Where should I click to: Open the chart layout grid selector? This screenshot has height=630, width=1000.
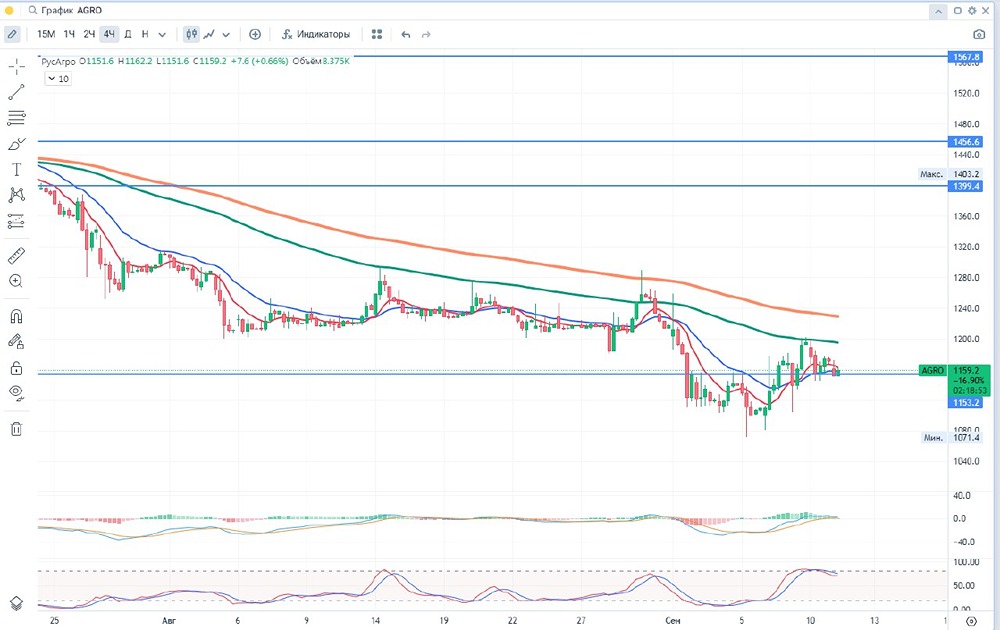pyautogui.click(x=377, y=34)
